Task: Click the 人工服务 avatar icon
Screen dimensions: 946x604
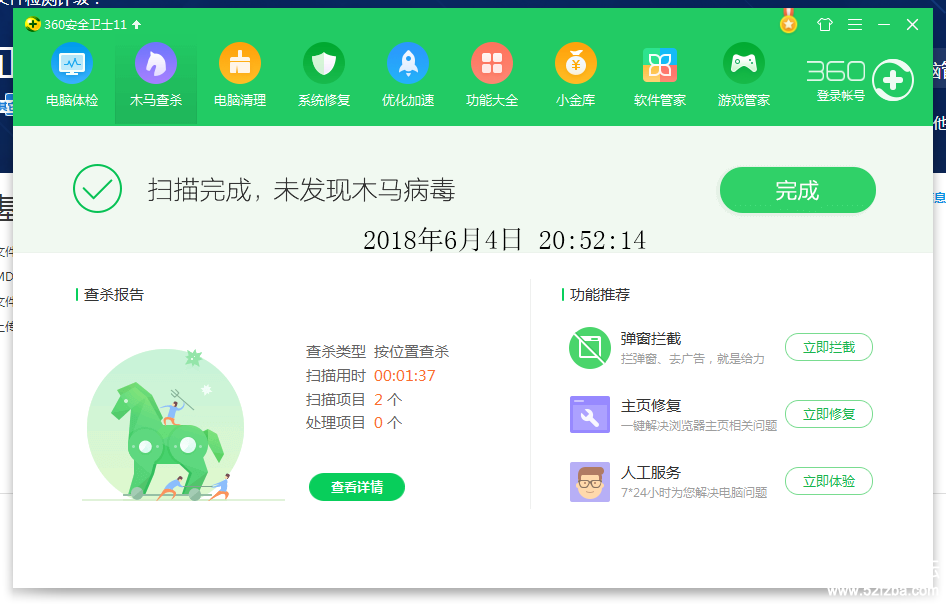Action: coord(590,482)
